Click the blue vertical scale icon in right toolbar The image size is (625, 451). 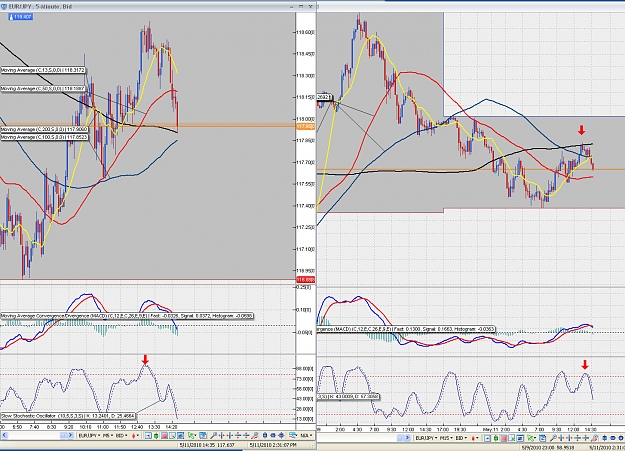[605, 438]
